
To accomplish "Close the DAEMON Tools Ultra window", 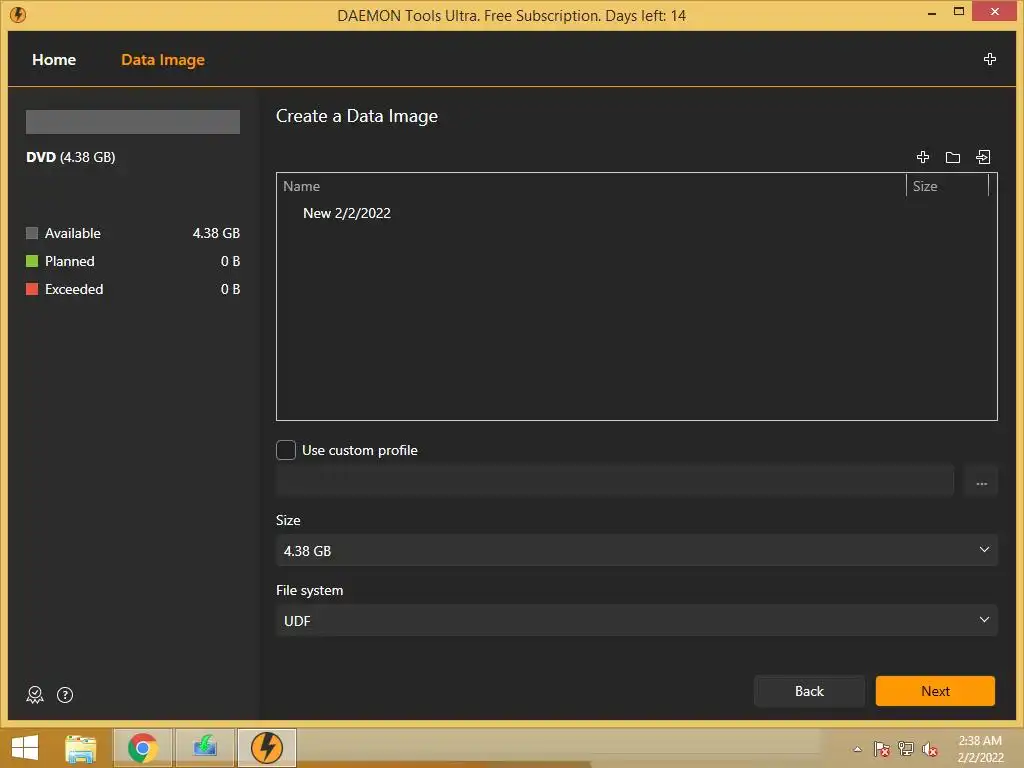I will [995, 11].
